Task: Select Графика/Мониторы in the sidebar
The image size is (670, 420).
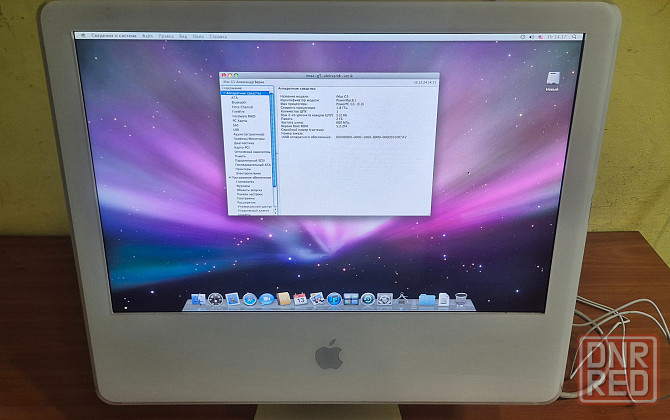Action: pyautogui.click(x=249, y=138)
